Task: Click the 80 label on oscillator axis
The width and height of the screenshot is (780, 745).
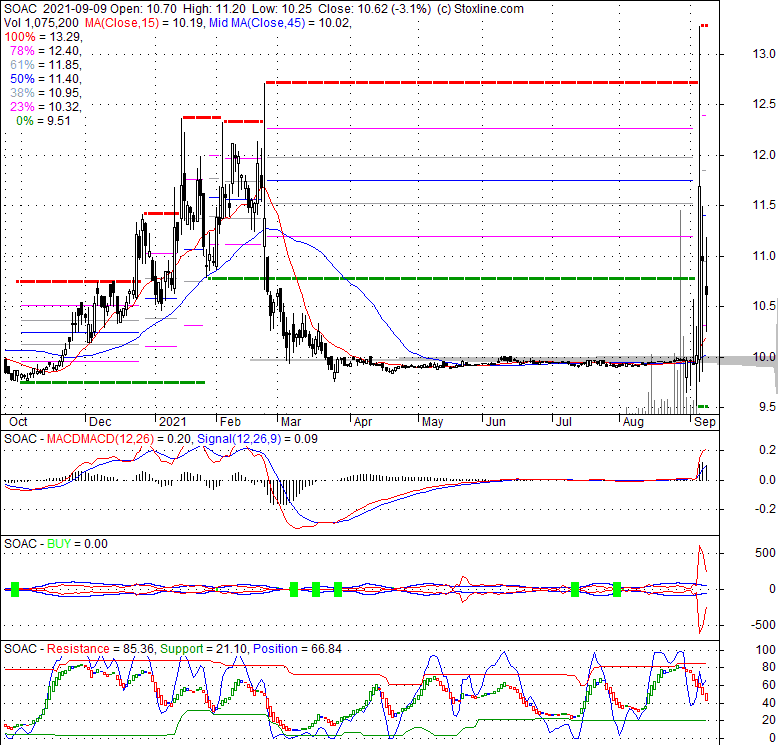Action: point(769,667)
